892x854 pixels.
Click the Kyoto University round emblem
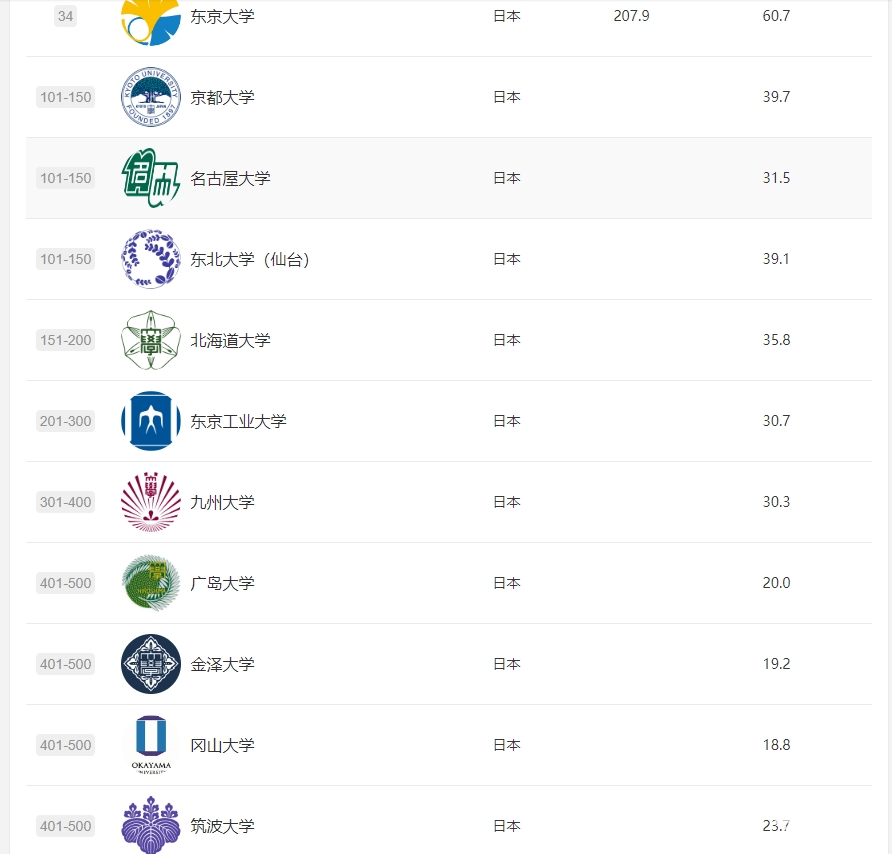pyautogui.click(x=151, y=97)
